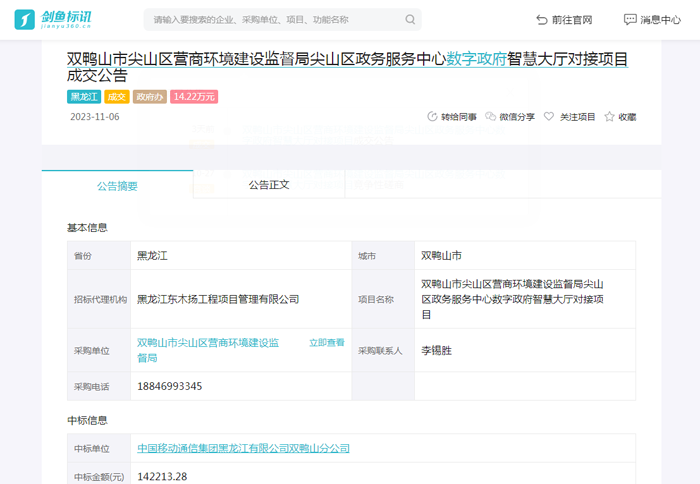Click 转给同事 text

459,117
